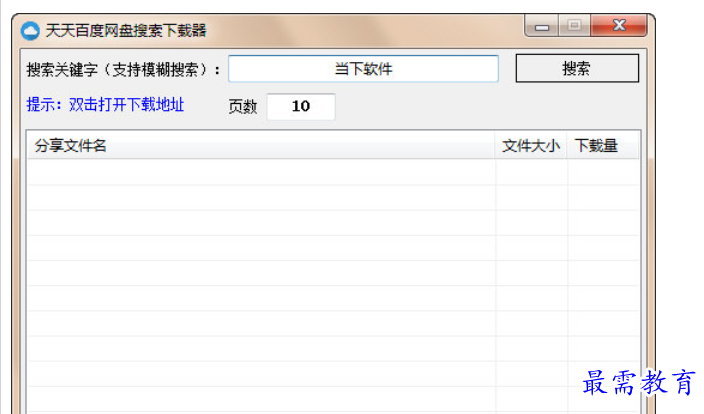Minimize the 天天百度网盘搜索下载器 window
Image resolution: width=704 pixels, height=414 pixels.
coord(542,26)
